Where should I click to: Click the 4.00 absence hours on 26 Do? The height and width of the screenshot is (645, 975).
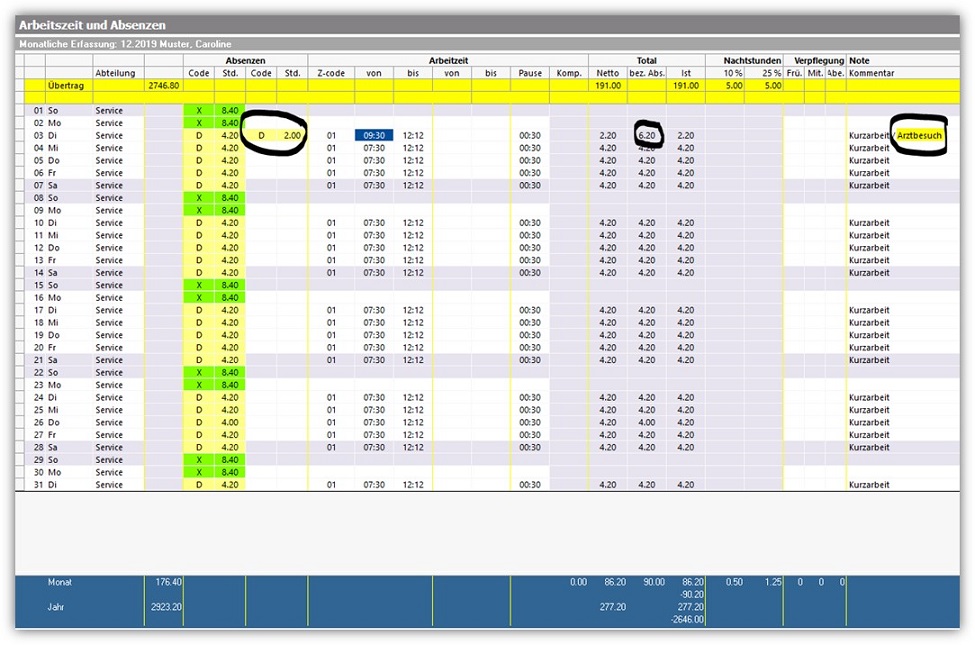pos(229,423)
